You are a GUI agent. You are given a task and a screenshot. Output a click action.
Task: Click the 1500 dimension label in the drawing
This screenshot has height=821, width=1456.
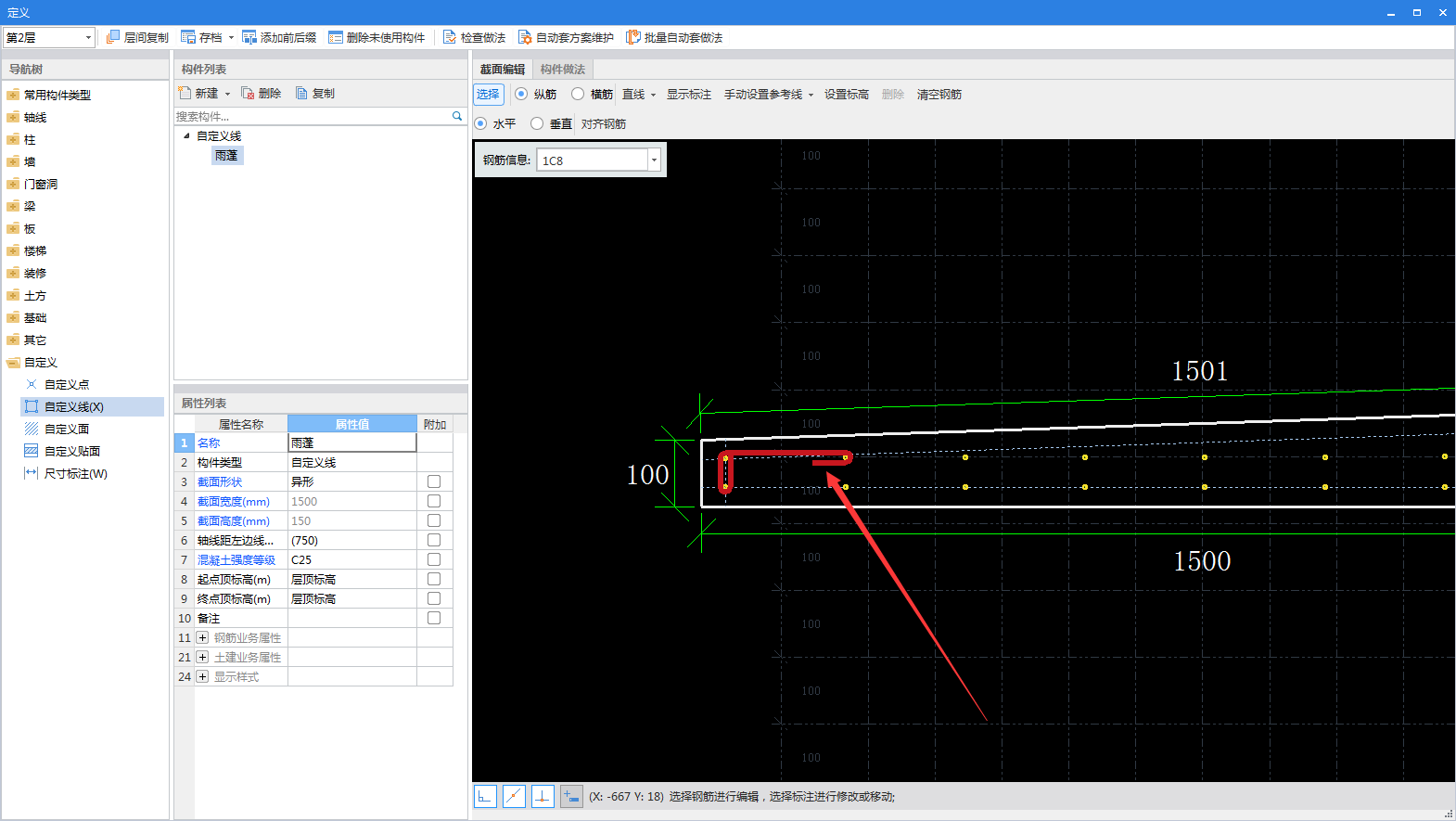[1202, 561]
